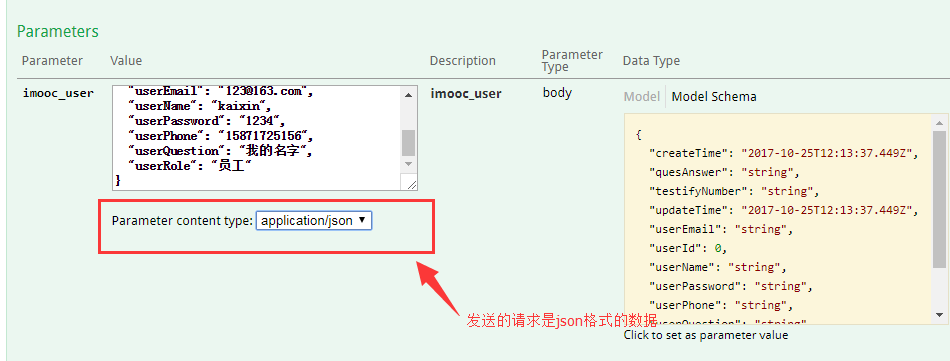Viewport: 950px width, 361px height.
Task: Click the imooc_user description cell
Action: 466,93
